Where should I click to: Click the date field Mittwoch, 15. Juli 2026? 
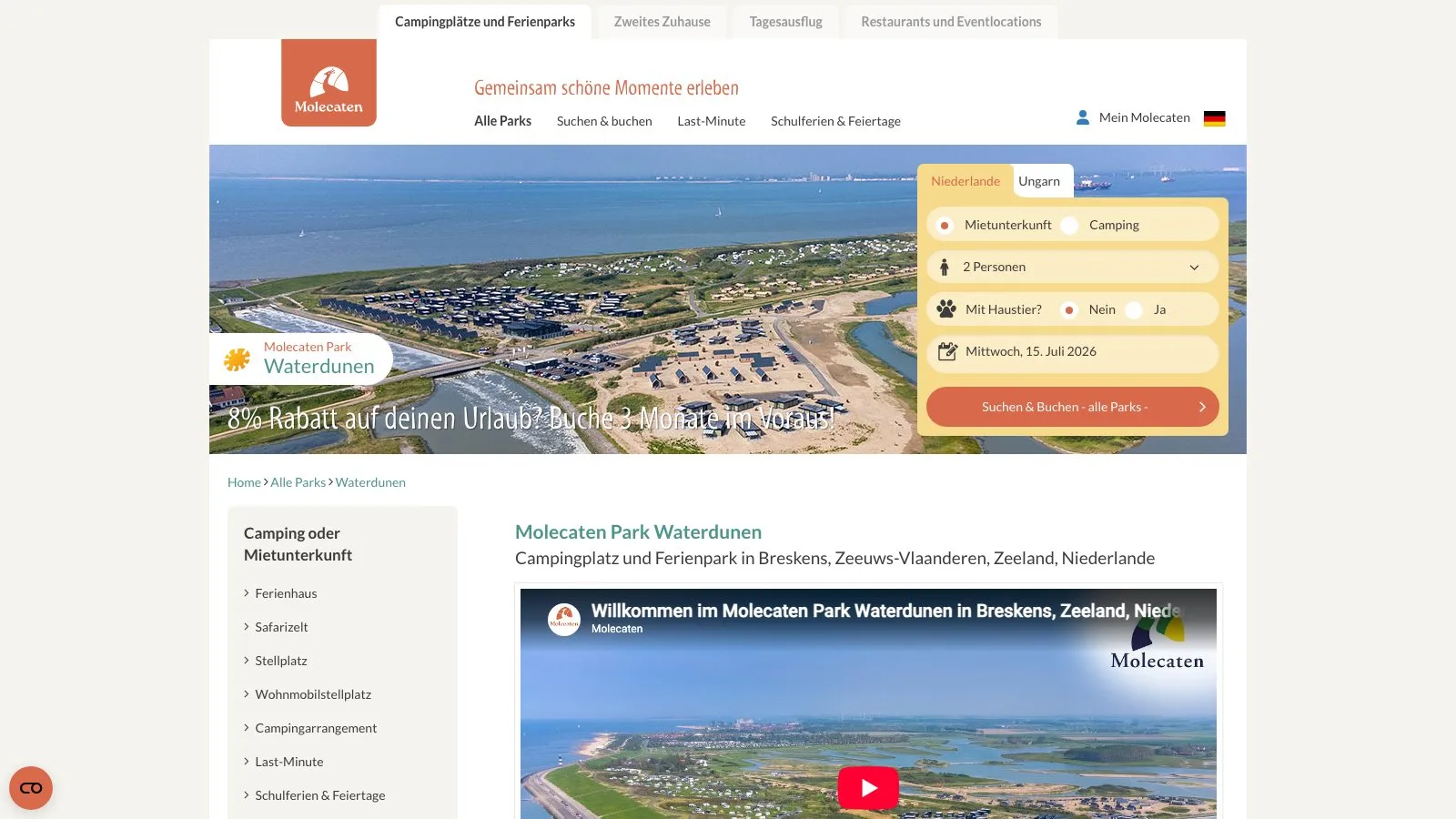pos(1073,352)
